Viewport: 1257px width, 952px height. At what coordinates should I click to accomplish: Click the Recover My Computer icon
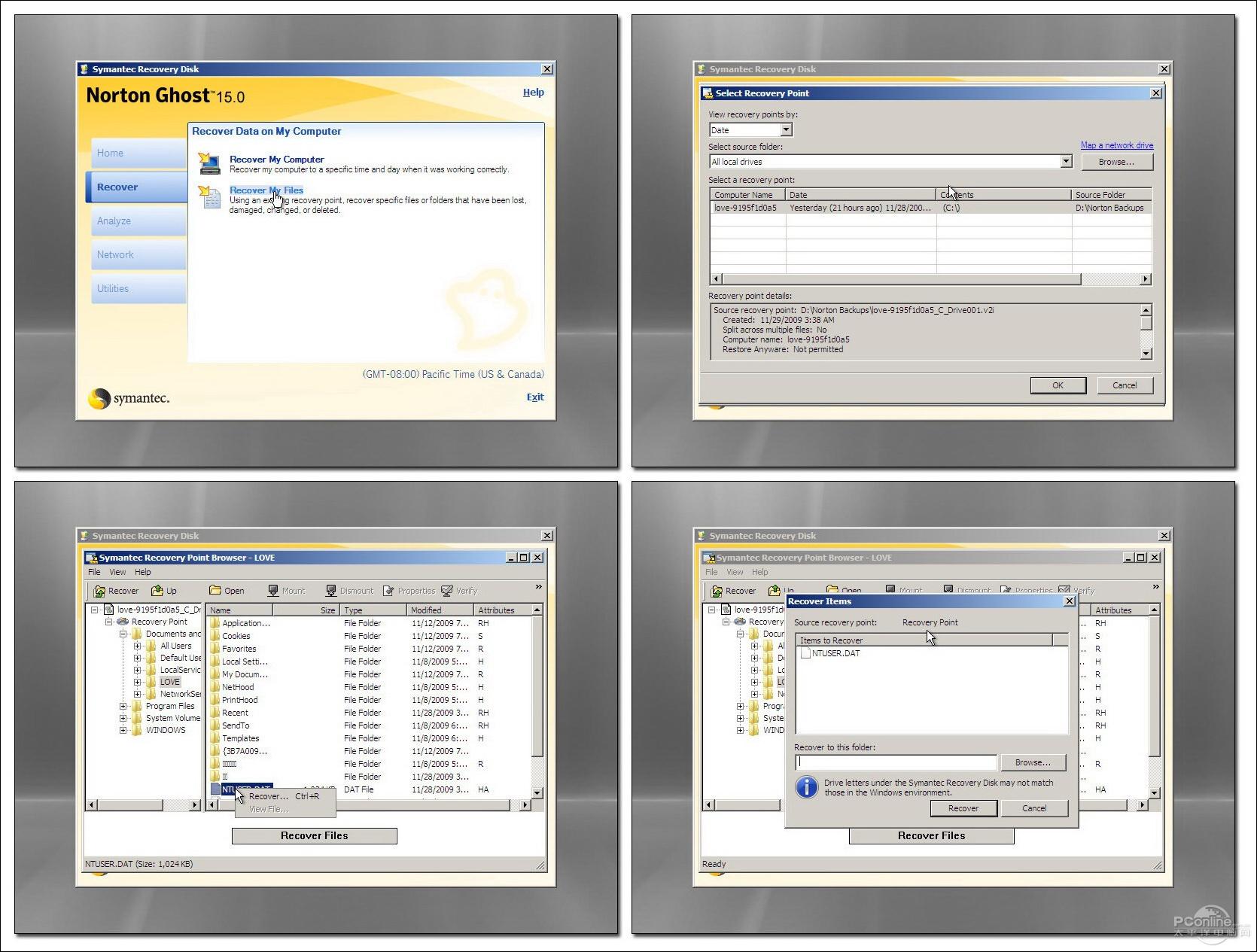(x=208, y=163)
